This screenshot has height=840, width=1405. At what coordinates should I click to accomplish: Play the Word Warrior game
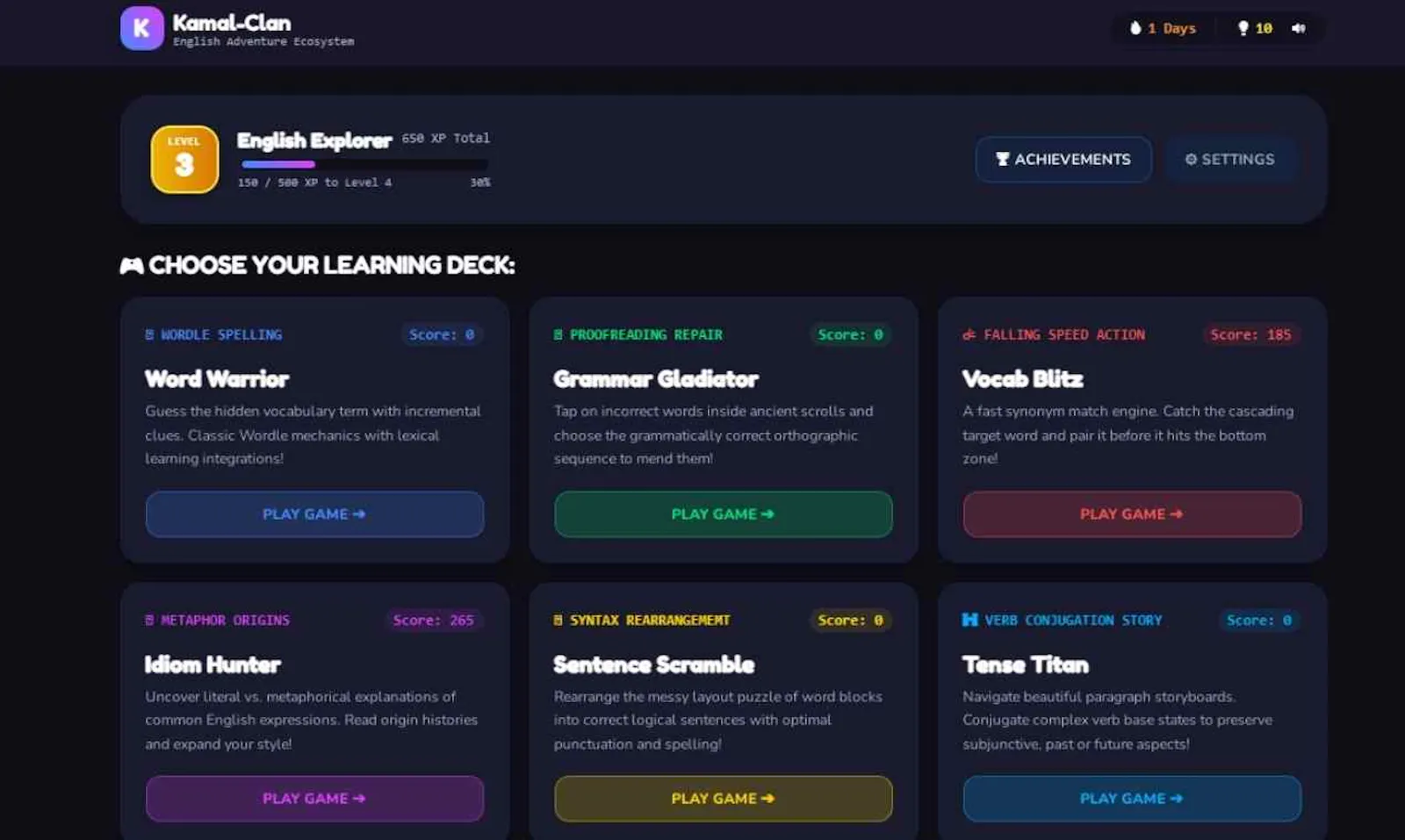(x=314, y=514)
